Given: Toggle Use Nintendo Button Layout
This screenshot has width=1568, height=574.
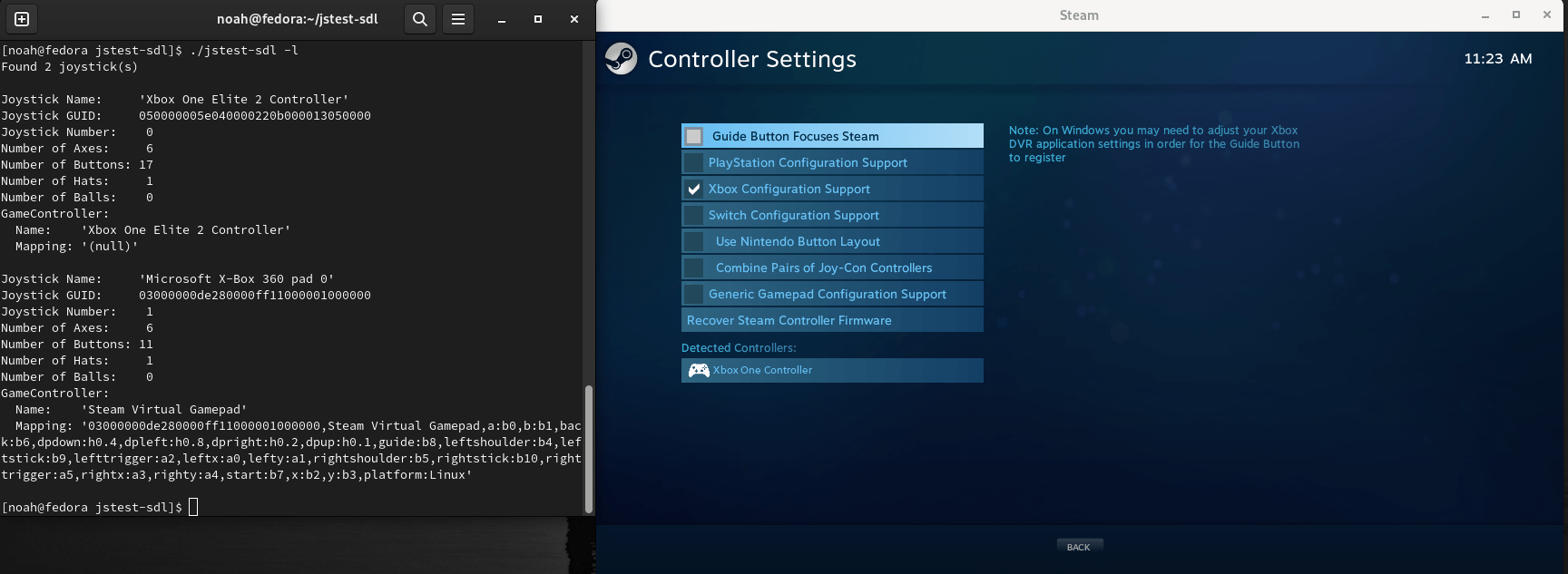Looking at the screenshot, I should coord(832,241).
